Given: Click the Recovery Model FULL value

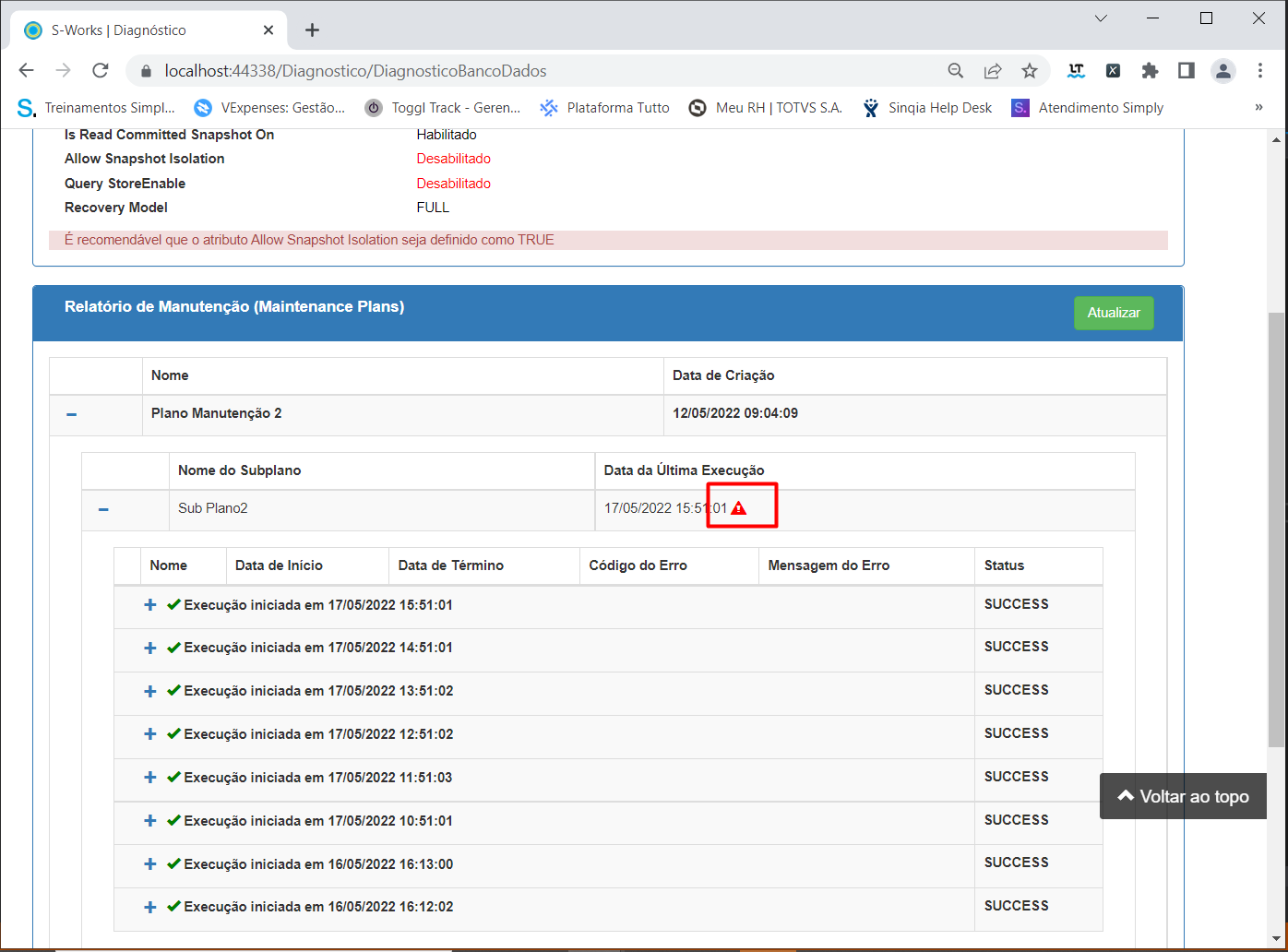Looking at the screenshot, I should click(433, 208).
